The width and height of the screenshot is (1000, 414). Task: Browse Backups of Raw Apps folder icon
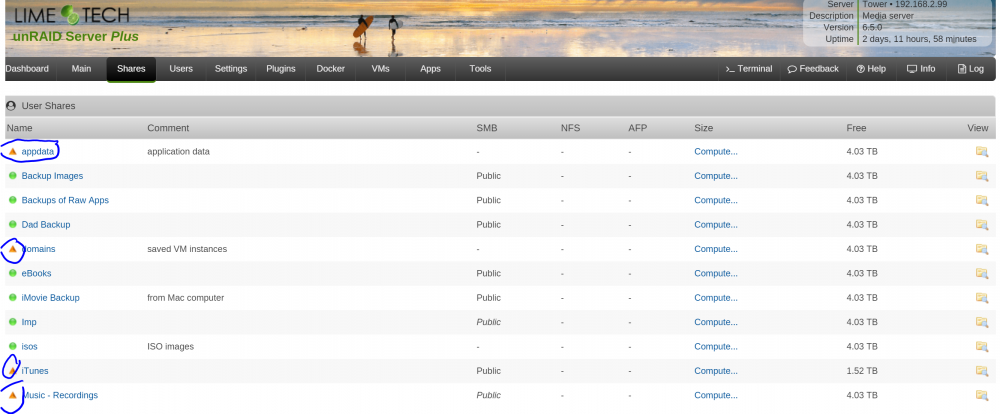click(982, 200)
